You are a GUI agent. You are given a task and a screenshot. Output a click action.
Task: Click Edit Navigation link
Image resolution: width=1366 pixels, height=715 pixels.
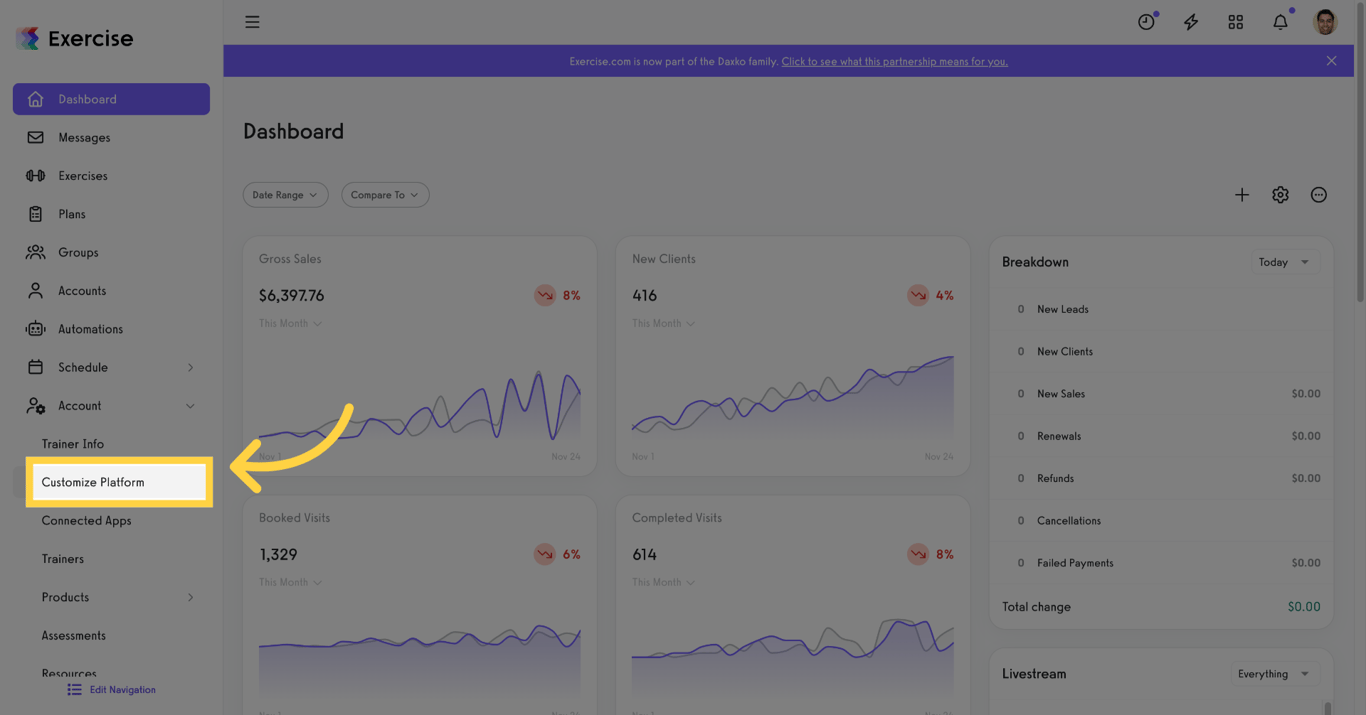[122, 690]
